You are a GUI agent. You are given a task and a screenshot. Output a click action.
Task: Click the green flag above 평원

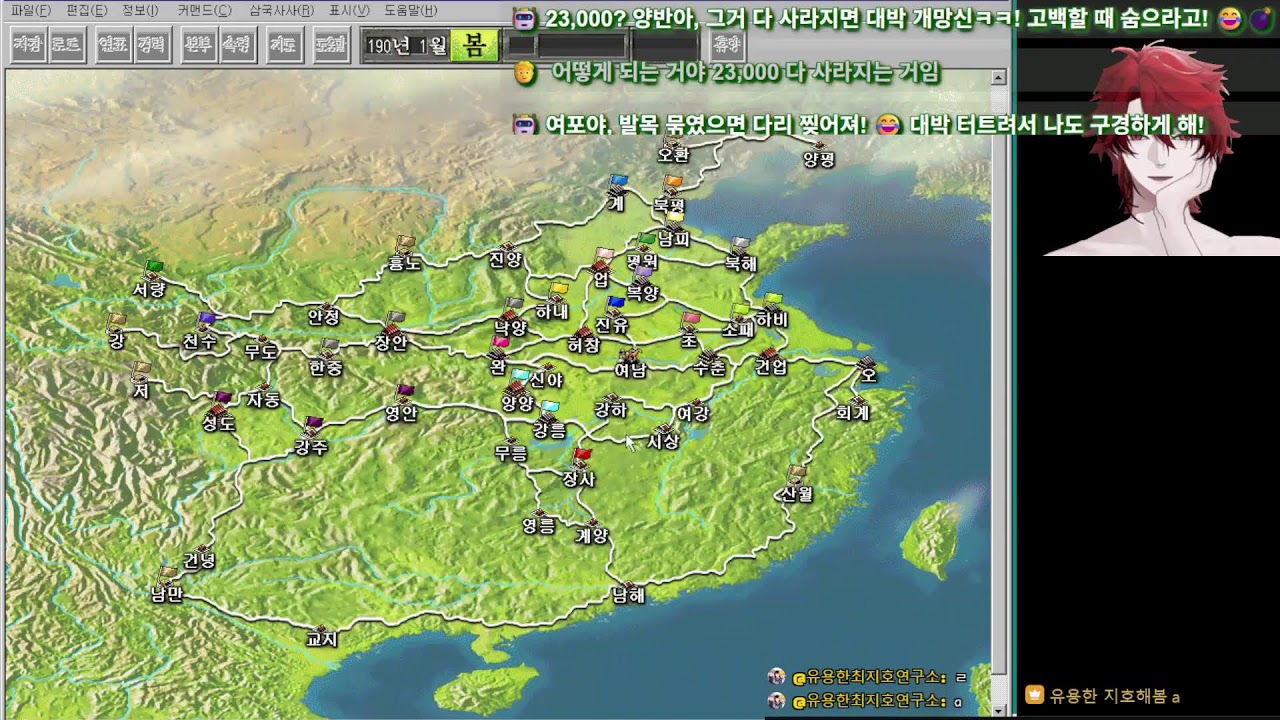(646, 241)
